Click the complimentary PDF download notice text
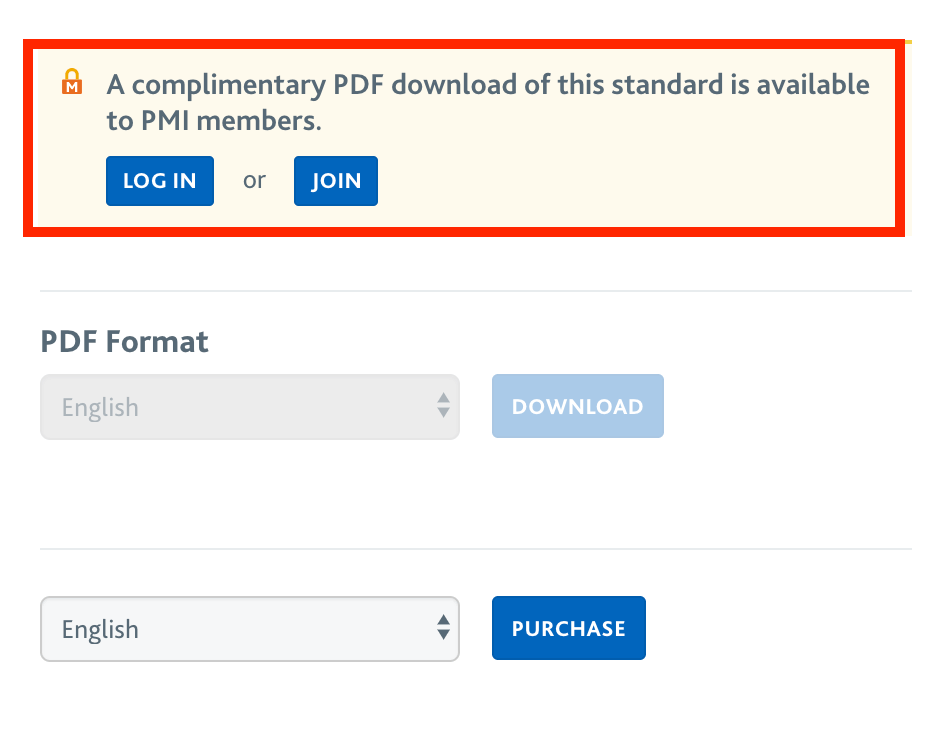This screenshot has height=742, width=946. [488, 85]
